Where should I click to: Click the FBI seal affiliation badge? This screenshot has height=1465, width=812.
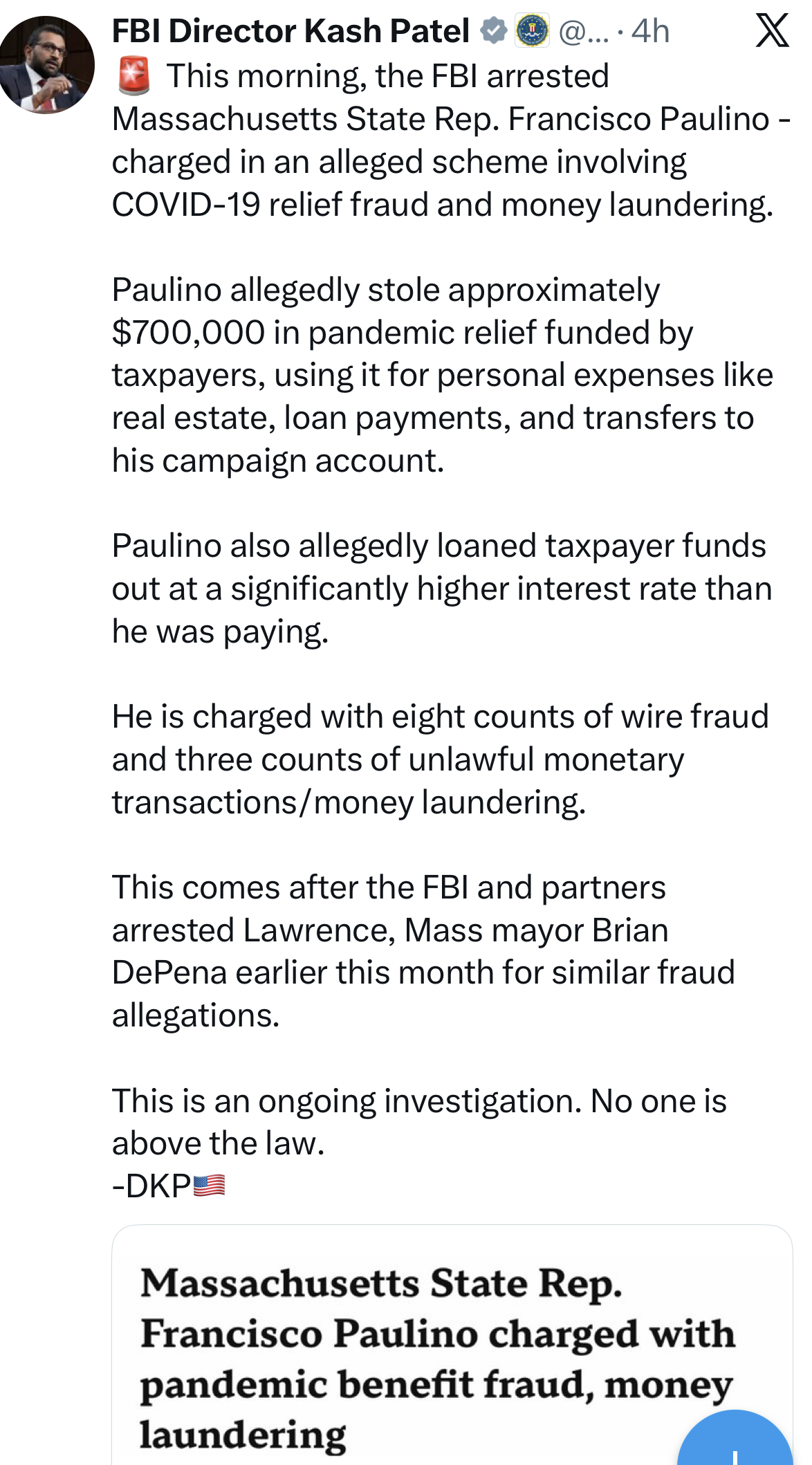(x=532, y=31)
